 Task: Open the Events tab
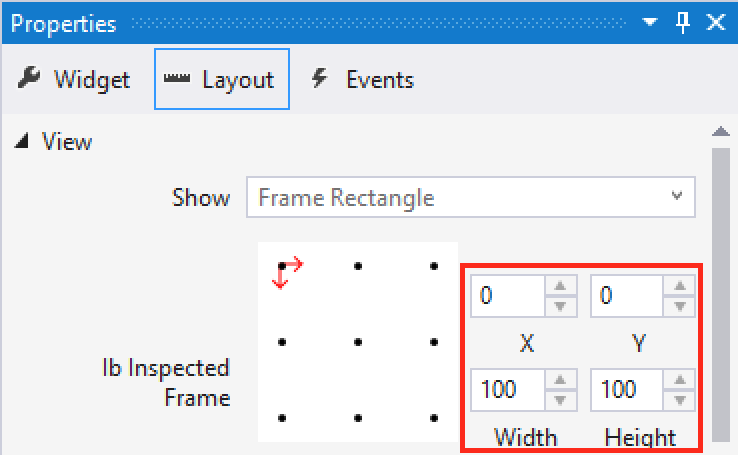click(362, 79)
